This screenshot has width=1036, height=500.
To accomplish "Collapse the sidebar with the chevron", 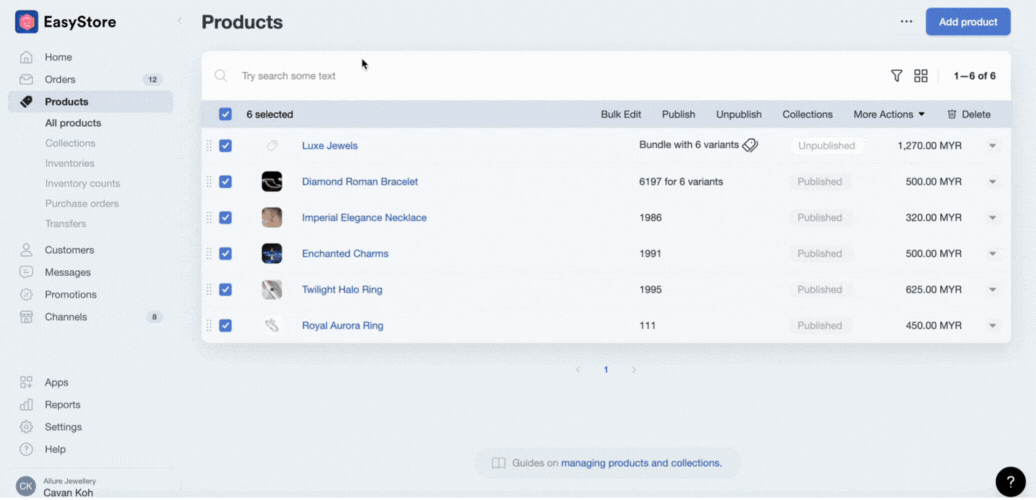I will point(180,21).
